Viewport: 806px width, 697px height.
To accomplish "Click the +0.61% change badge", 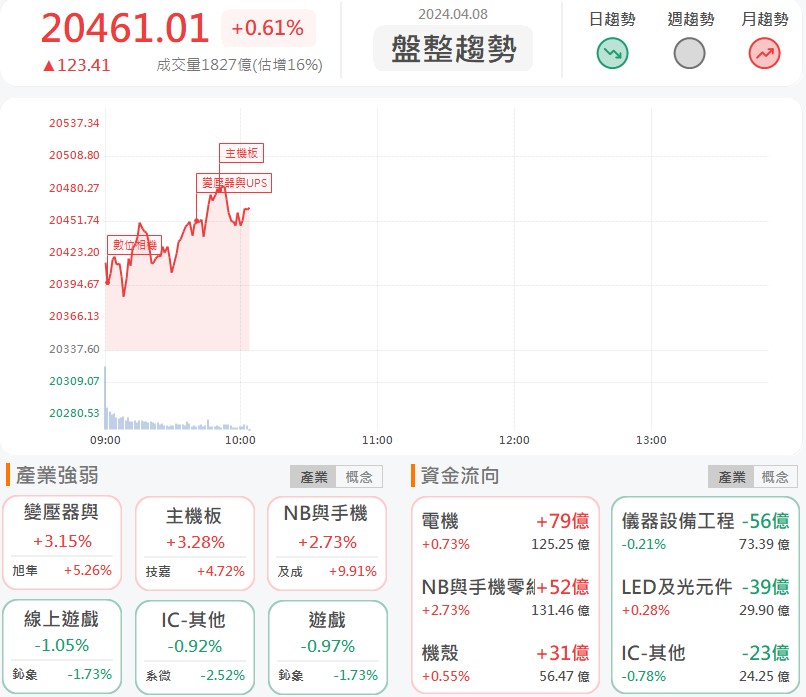I will tap(268, 28).
